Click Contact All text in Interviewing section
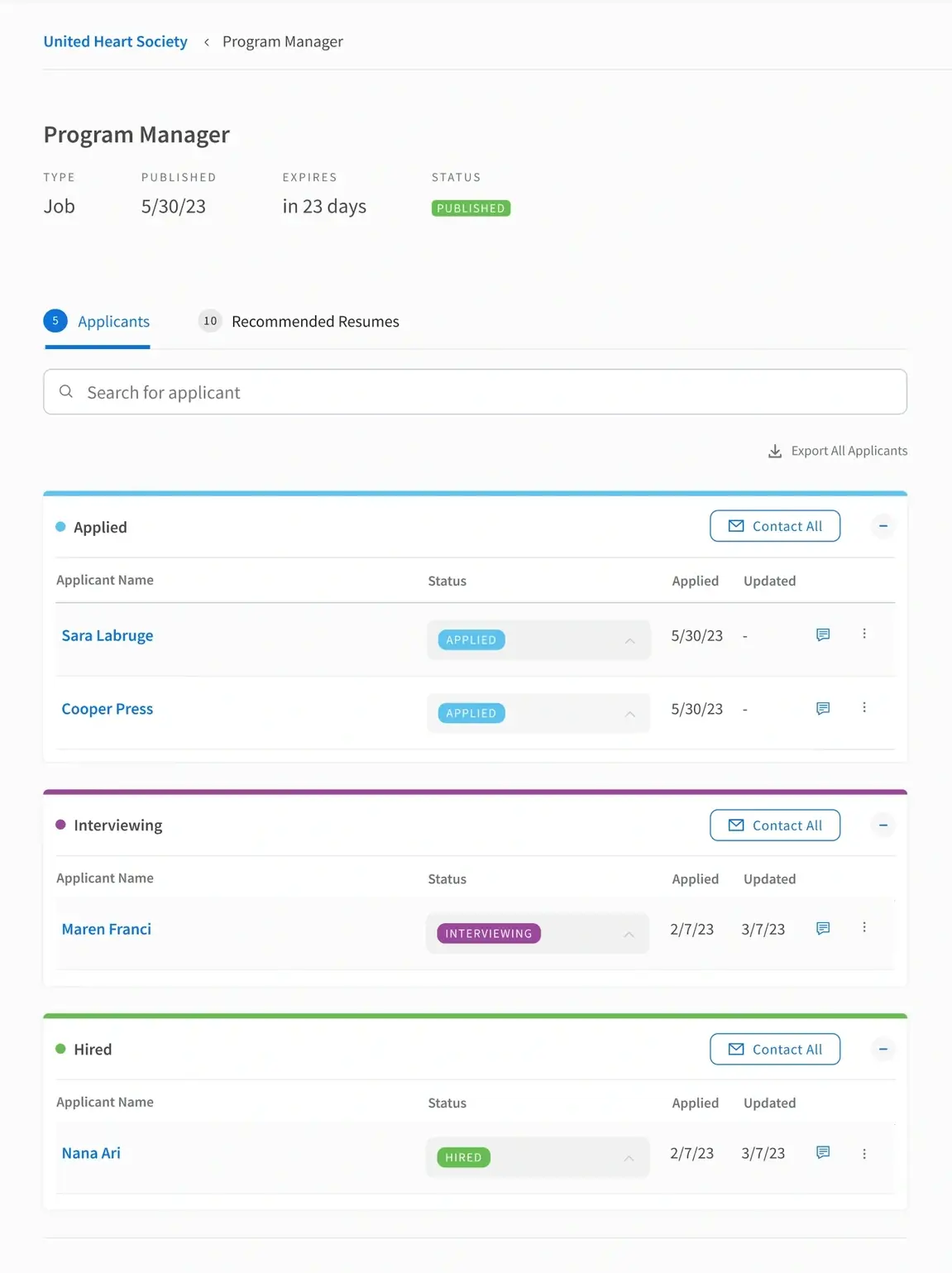Screen dimensions: 952x1273 click(787, 826)
